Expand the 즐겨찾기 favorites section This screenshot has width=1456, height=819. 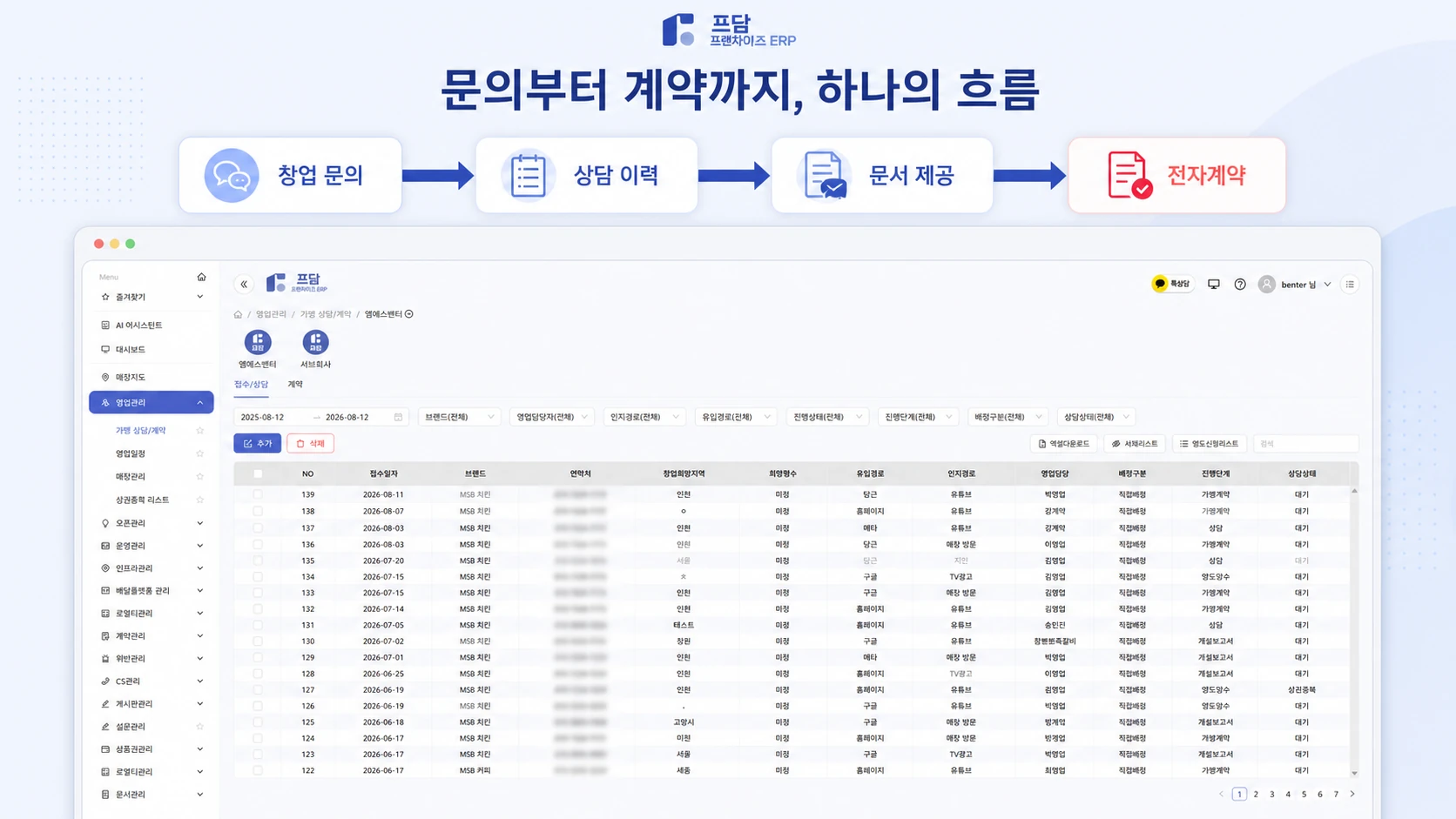[200, 297]
